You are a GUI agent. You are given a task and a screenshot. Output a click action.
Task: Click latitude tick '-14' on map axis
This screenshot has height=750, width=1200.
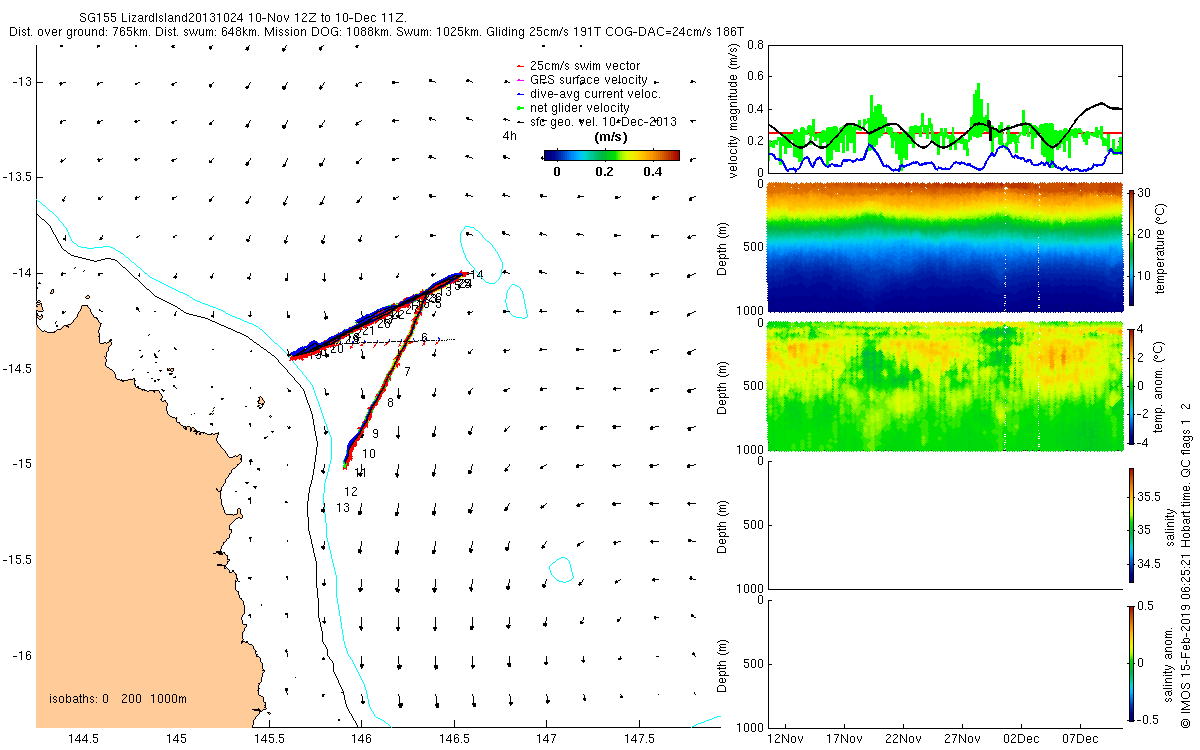click(x=23, y=273)
